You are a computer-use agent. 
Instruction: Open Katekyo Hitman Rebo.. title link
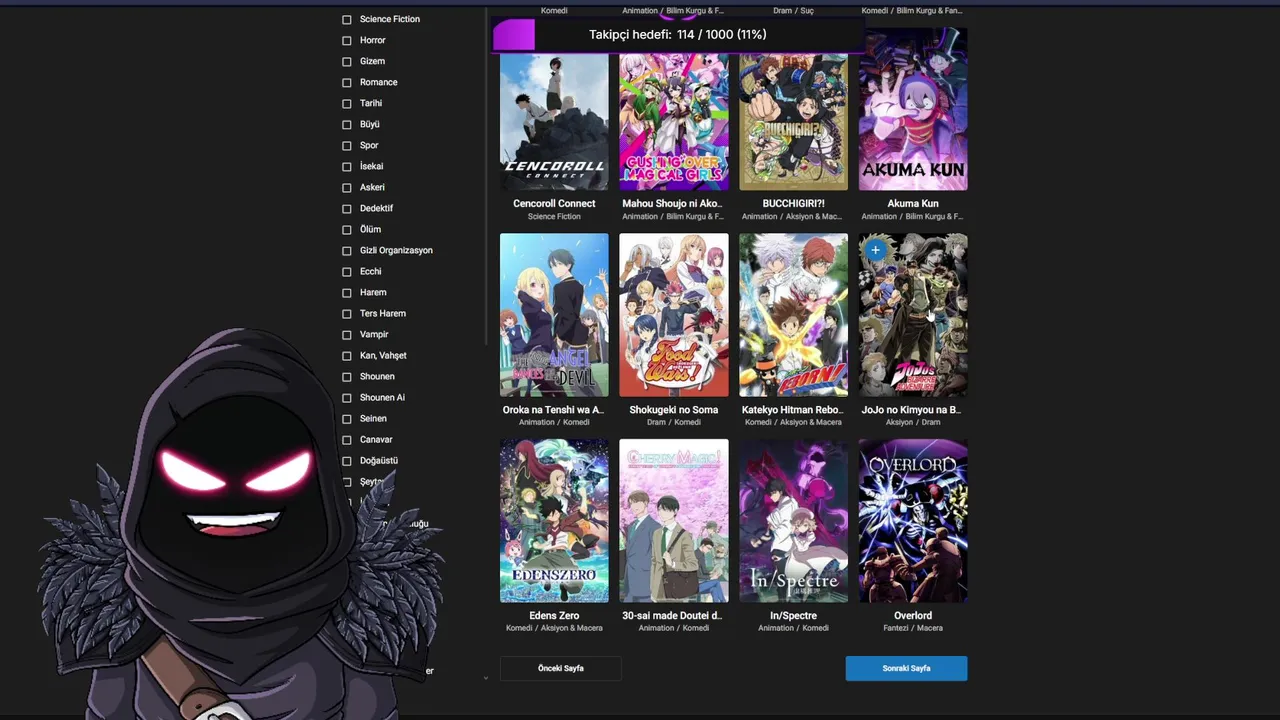coord(793,410)
